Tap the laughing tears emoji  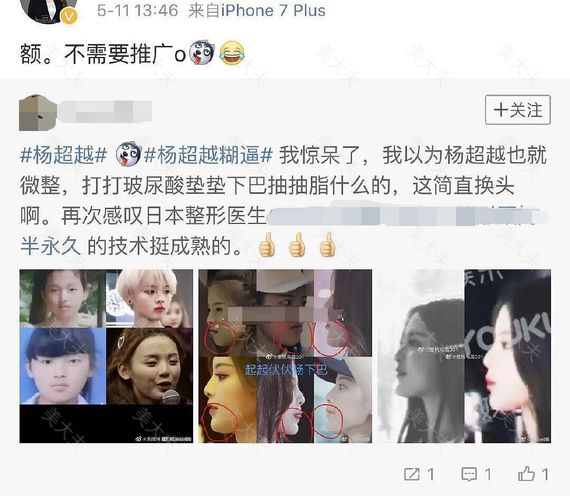[x=232, y=53]
